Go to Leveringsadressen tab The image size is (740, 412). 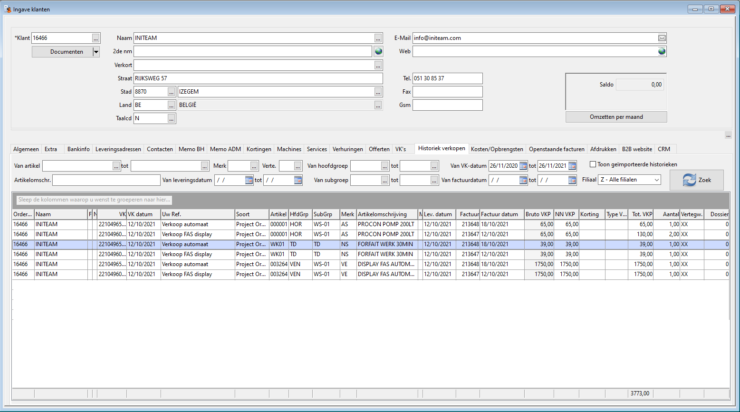(118, 149)
